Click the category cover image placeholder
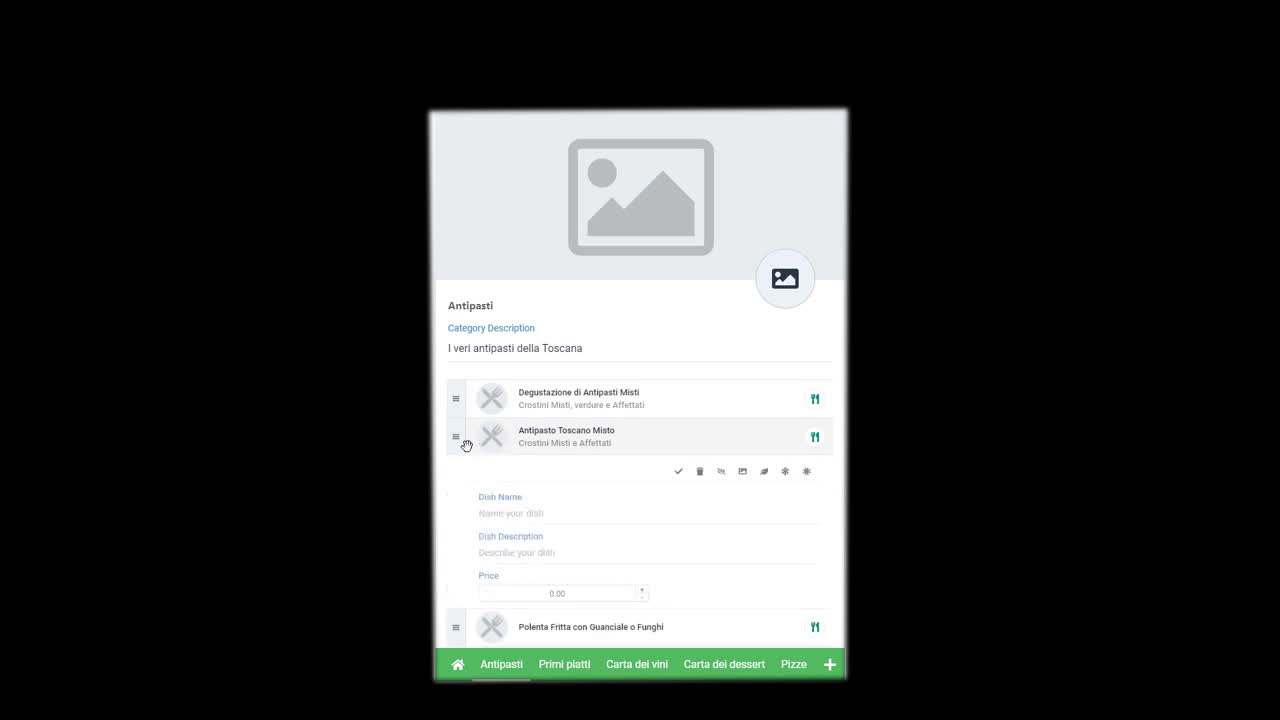The width and height of the screenshot is (1280, 720). tap(641, 197)
